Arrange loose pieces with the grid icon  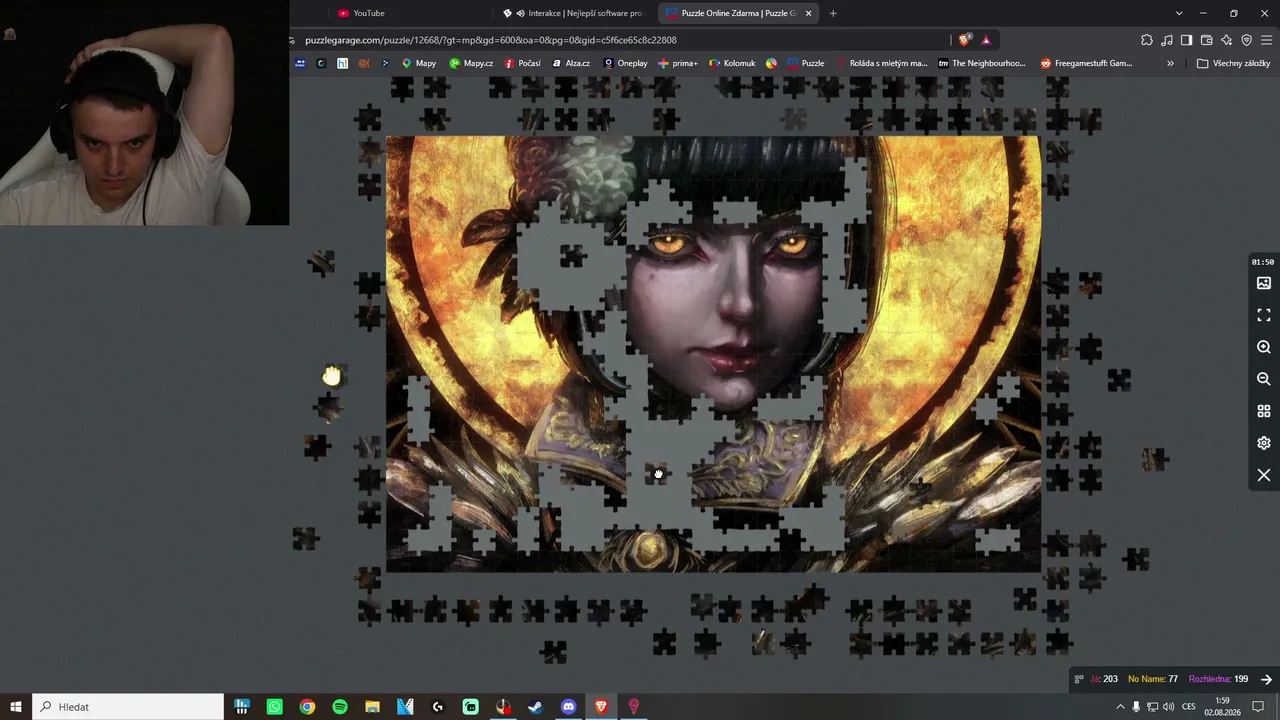pyautogui.click(x=1264, y=411)
